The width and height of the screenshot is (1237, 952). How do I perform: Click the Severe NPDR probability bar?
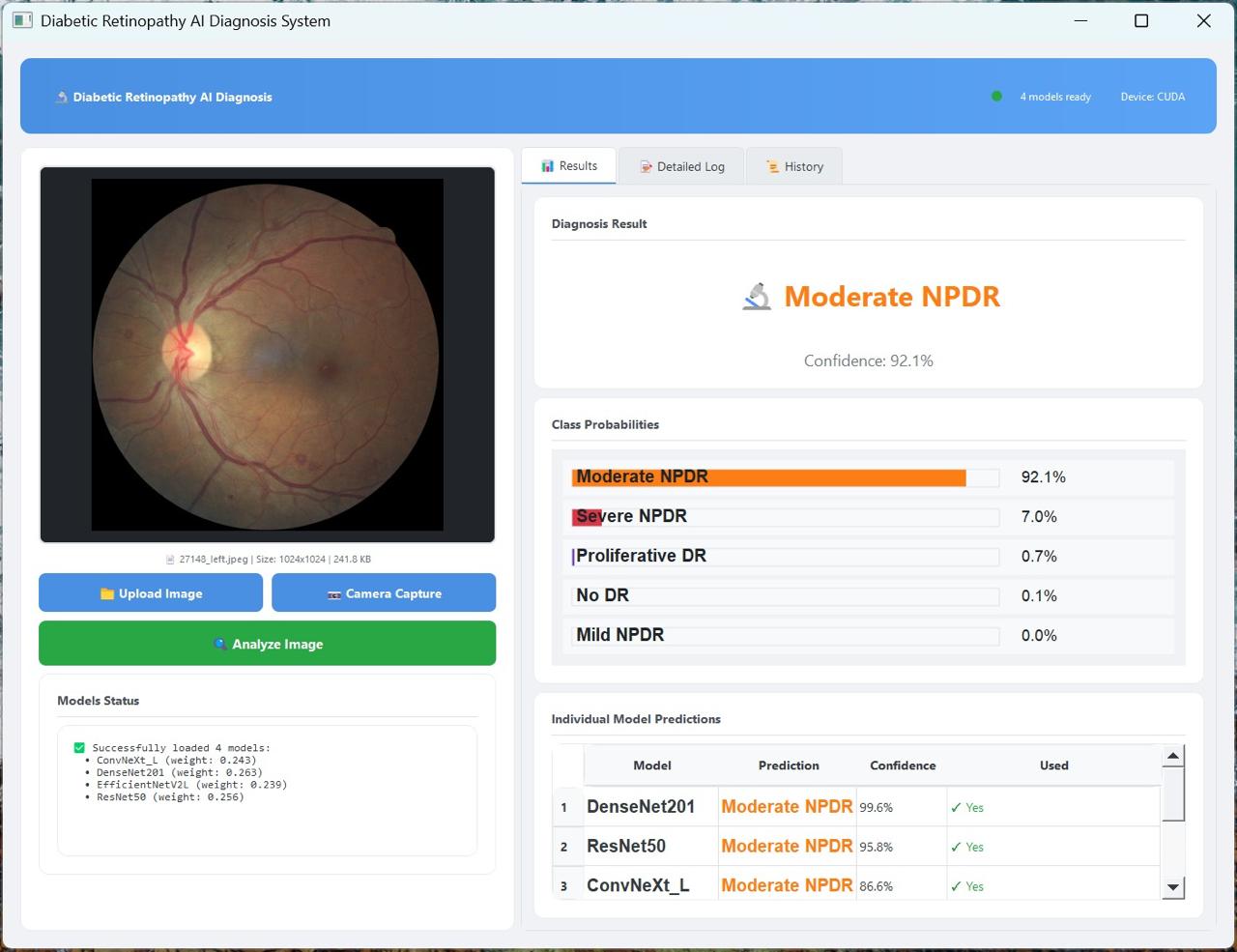tap(785, 517)
